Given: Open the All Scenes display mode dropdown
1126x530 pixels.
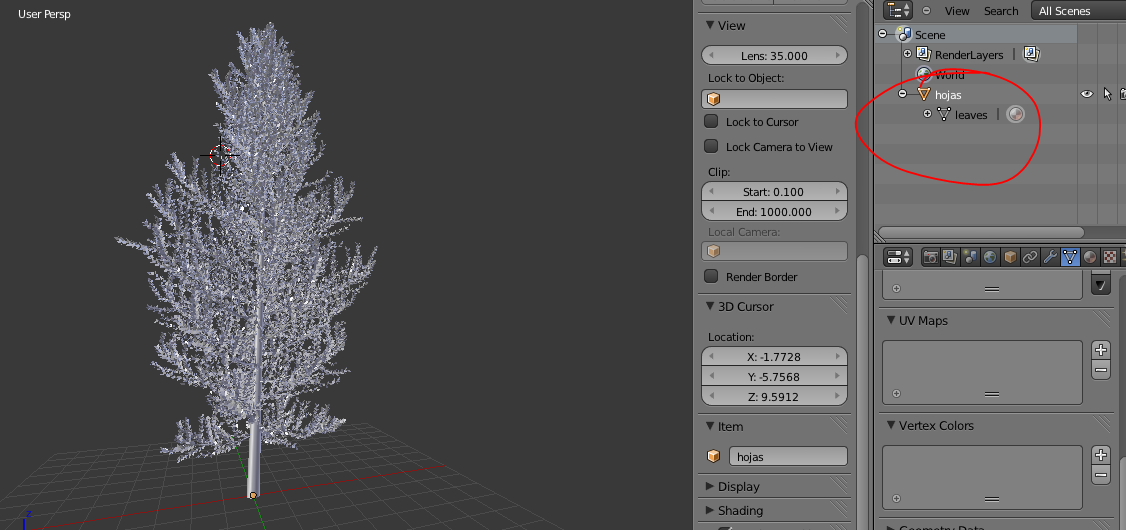Looking at the screenshot, I should click(1078, 10).
